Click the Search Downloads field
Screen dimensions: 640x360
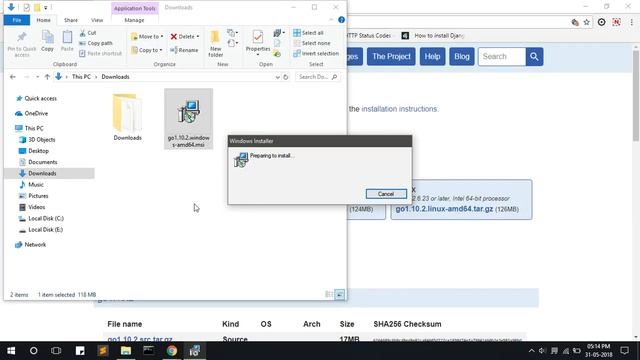click(x=317, y=77)
